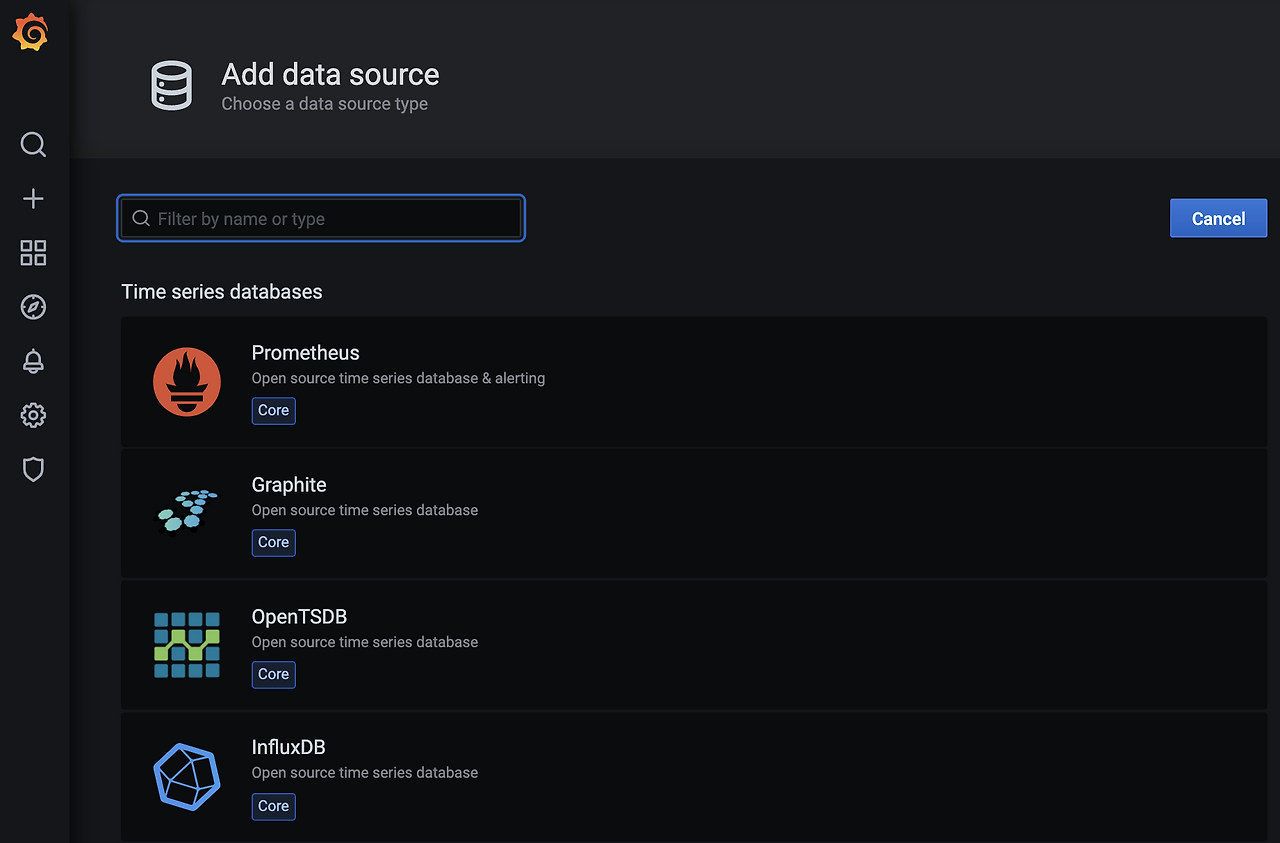Click the plus Create icon
The height and width of the screenshot is (843, 1280).
33,199
